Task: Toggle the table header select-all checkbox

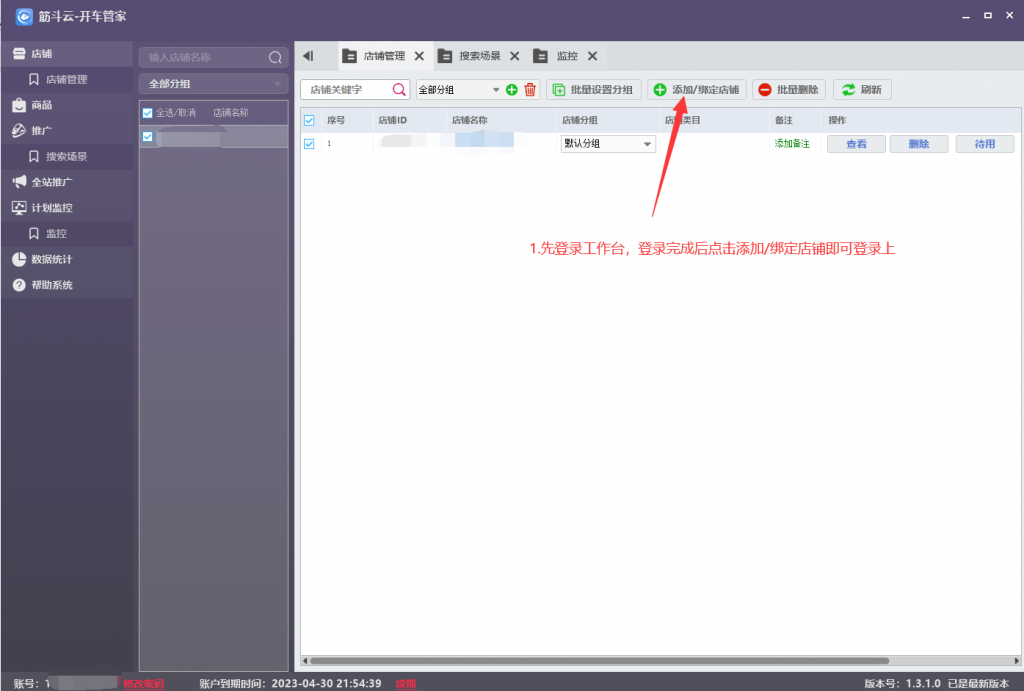Action: [x=310, y=120]
